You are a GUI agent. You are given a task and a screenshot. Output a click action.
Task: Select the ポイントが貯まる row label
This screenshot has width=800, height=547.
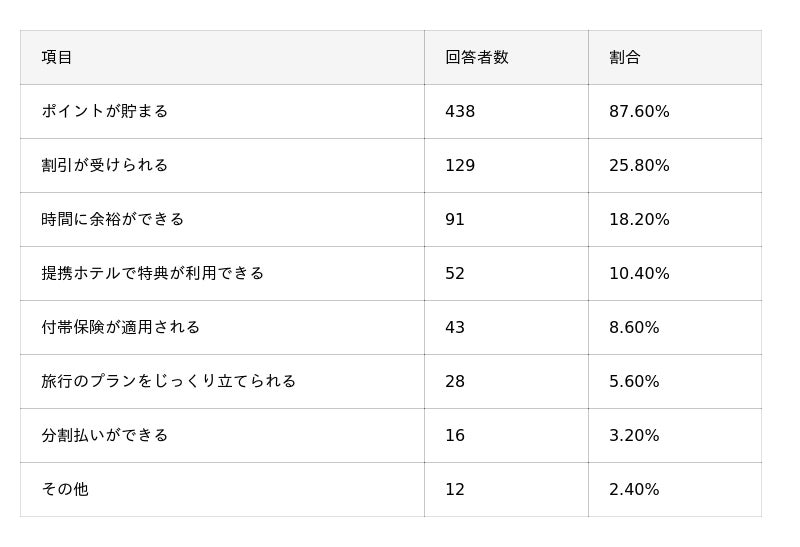tap(105, 112)
